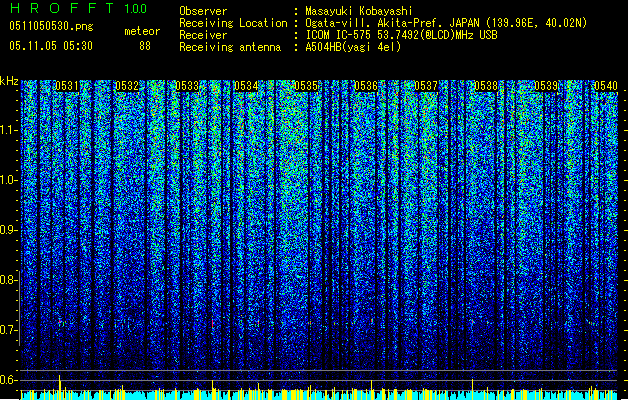This screenshot has height=400, width=629.
Task: Select the 0537 time label
Action: pos(426,86)
